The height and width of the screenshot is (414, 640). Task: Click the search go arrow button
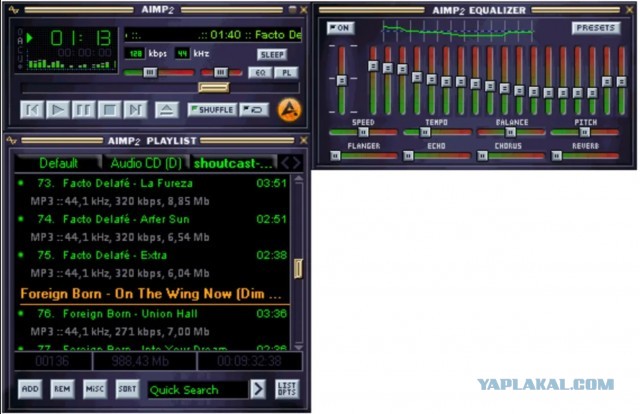pyautogui.click(x=258, y=389)
